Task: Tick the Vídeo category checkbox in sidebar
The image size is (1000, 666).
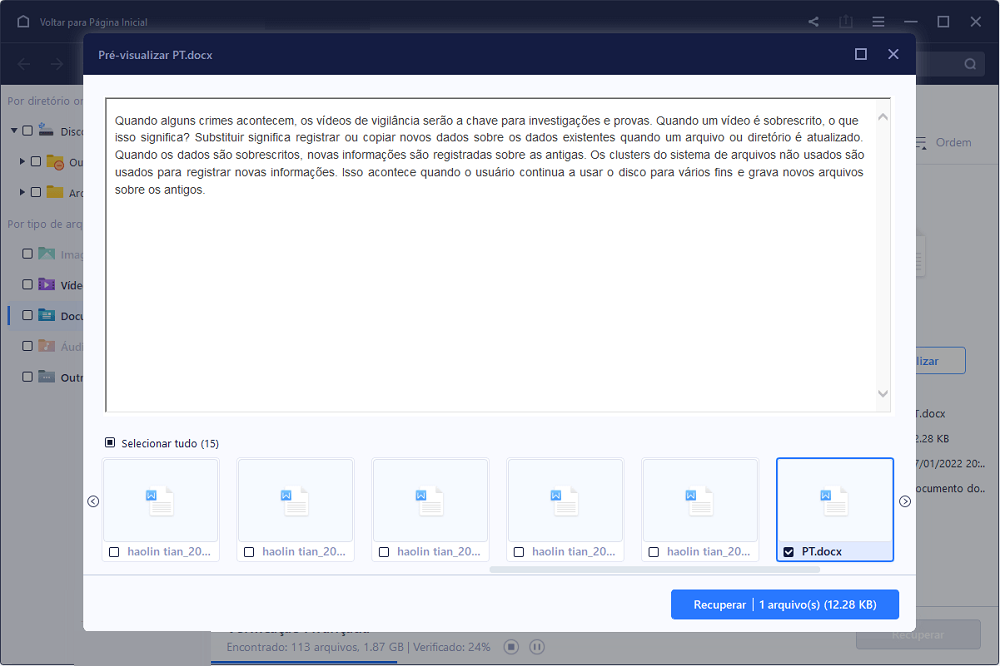Action: pyautogui.click(x=27, y=285)
